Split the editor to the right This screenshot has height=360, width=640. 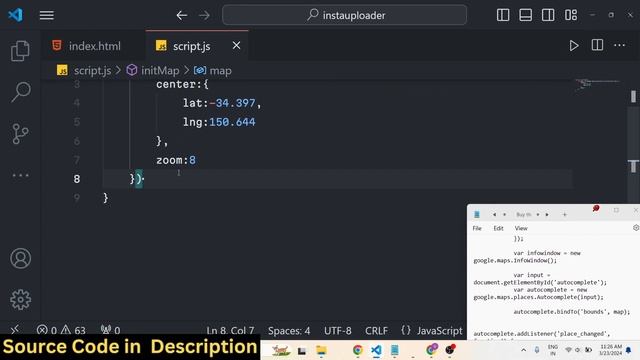pyautogui.click(x=597, y=45)
